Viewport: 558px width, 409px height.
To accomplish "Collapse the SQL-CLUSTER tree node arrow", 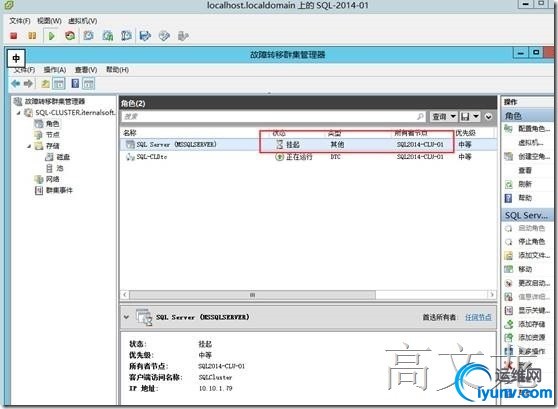I will 19,112.
